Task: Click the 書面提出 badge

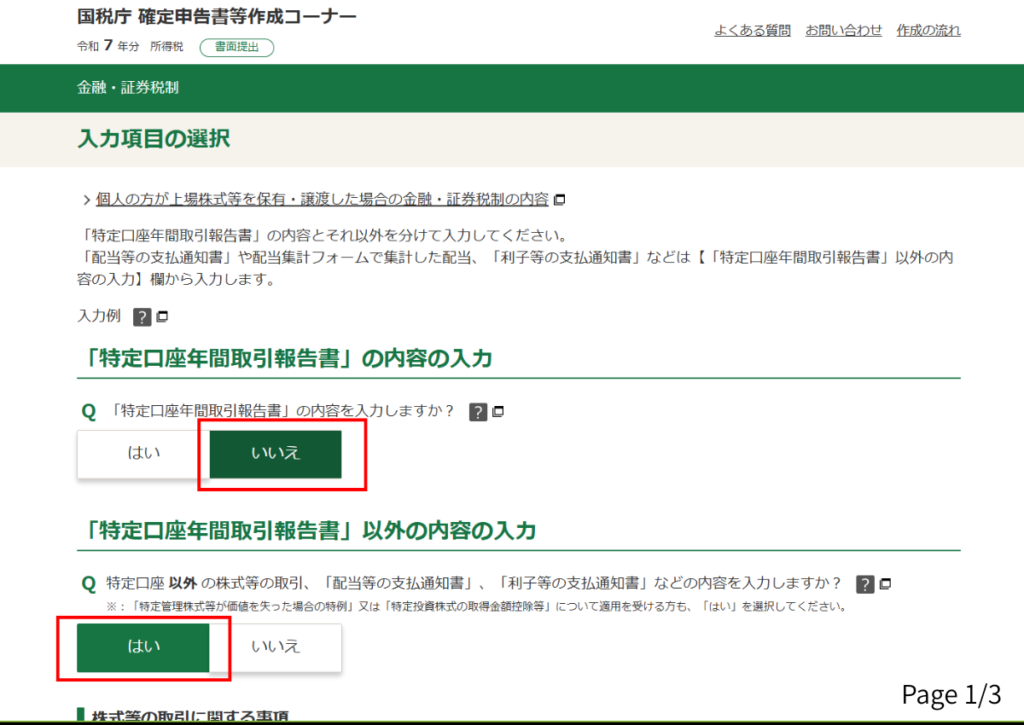Action: pos(236,47)
